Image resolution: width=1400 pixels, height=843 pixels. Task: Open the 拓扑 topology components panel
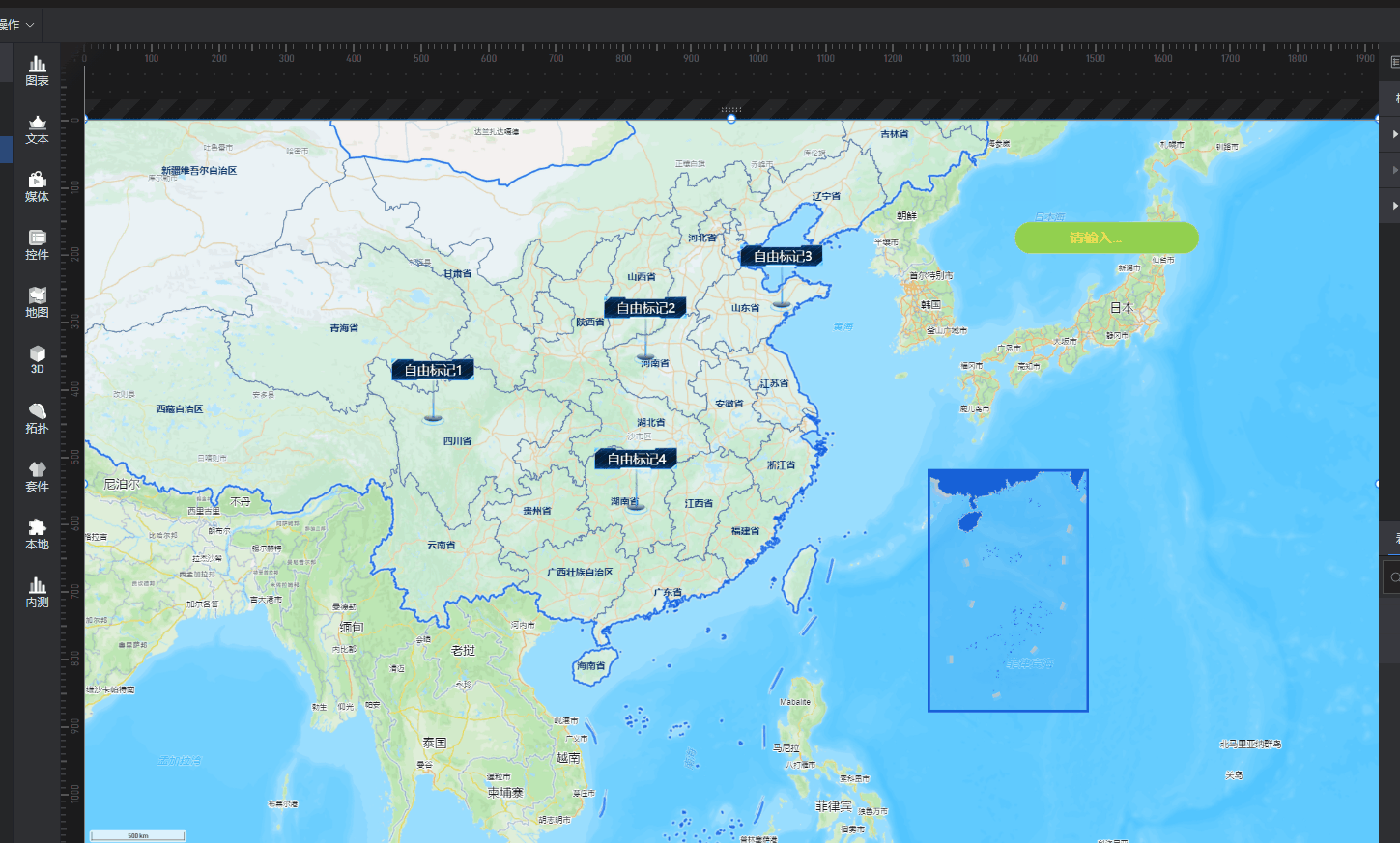click(37, 419)
